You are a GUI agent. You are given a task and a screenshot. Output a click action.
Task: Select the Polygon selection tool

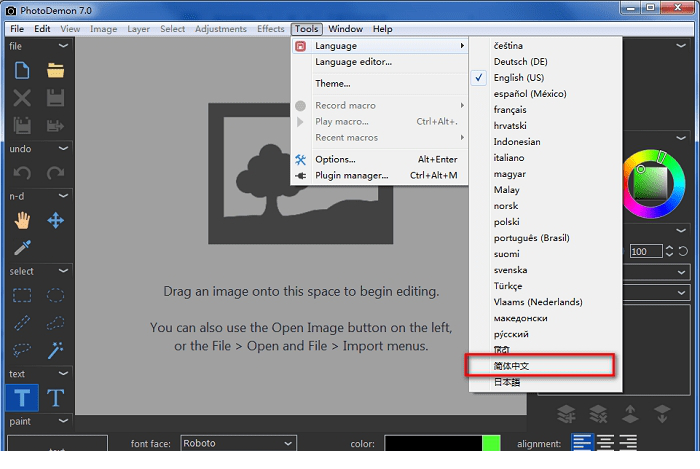(x=55, y=323)
